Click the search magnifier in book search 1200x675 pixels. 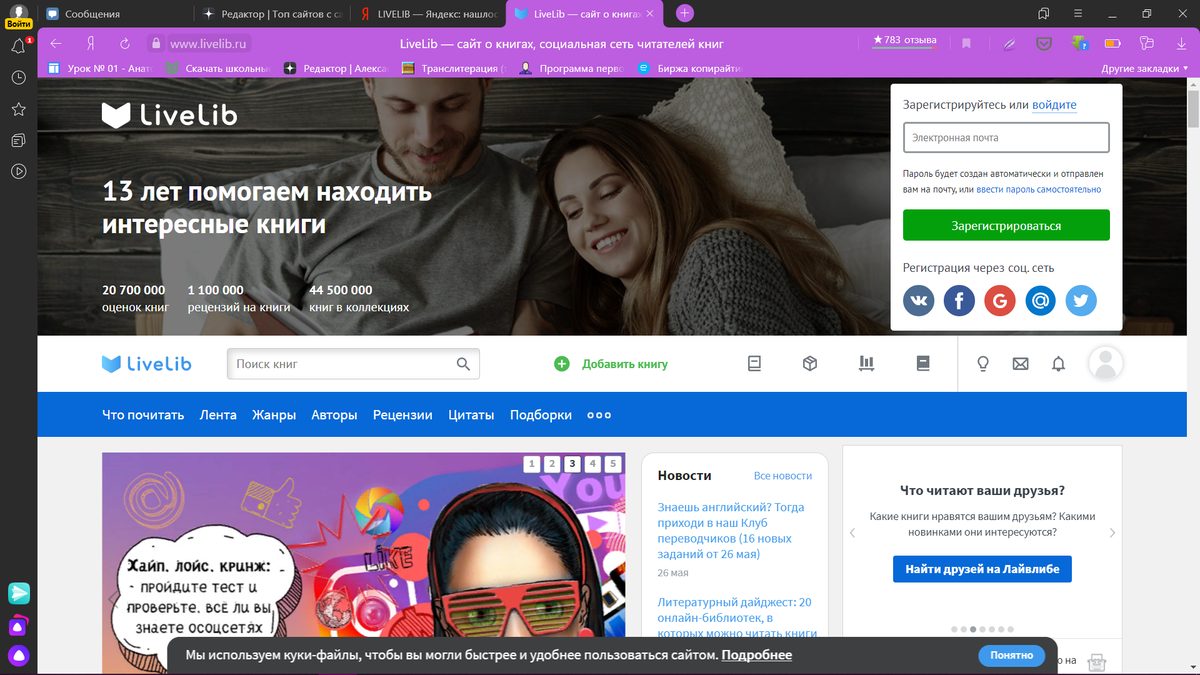tap(463, 364)
